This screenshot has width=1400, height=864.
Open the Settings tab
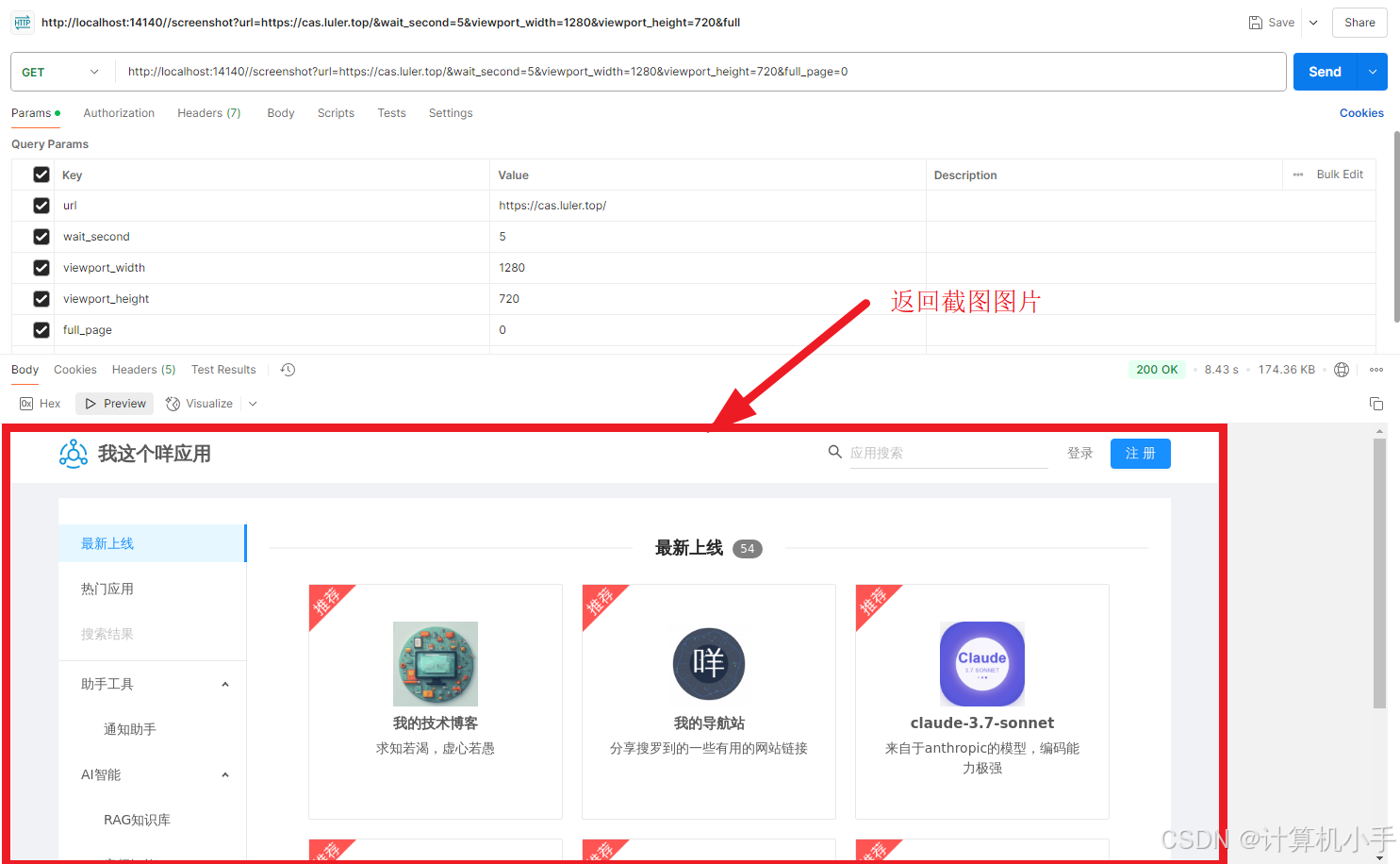click(x=451, y=113)
